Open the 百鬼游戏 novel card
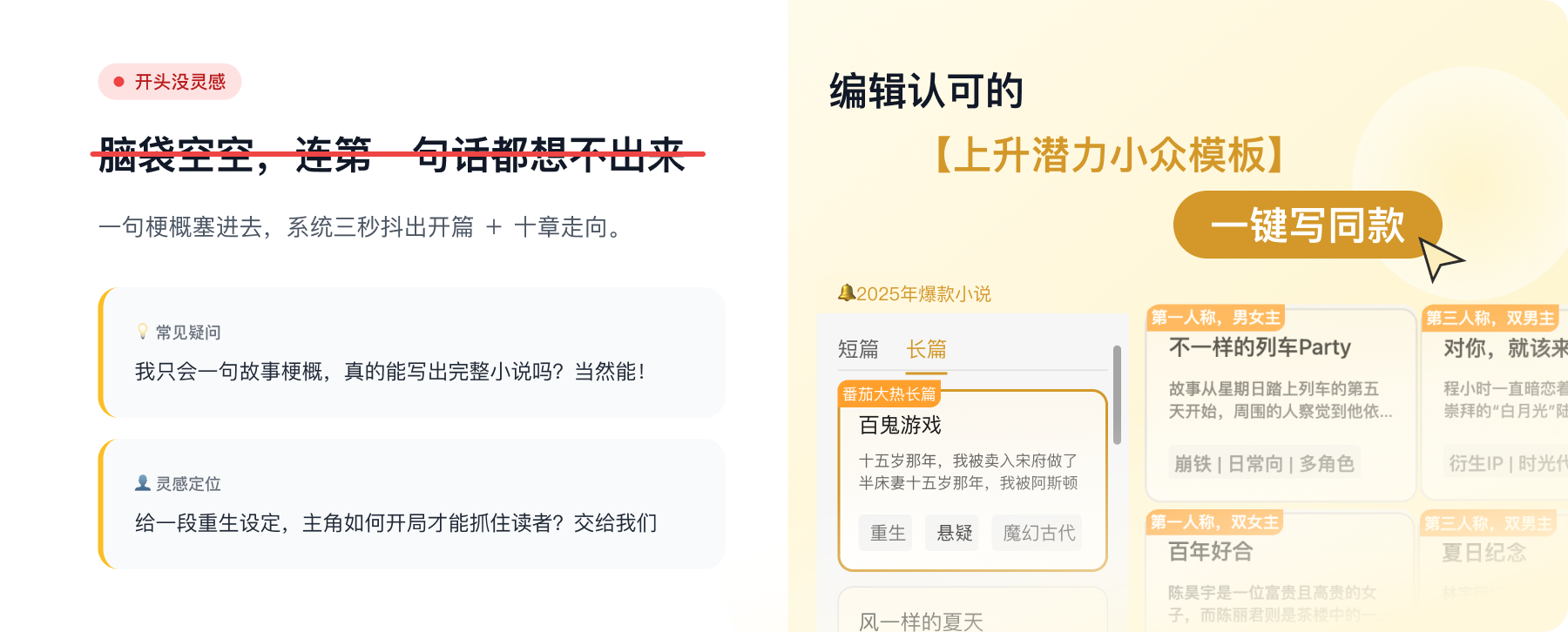 click(x=972, y=481)
